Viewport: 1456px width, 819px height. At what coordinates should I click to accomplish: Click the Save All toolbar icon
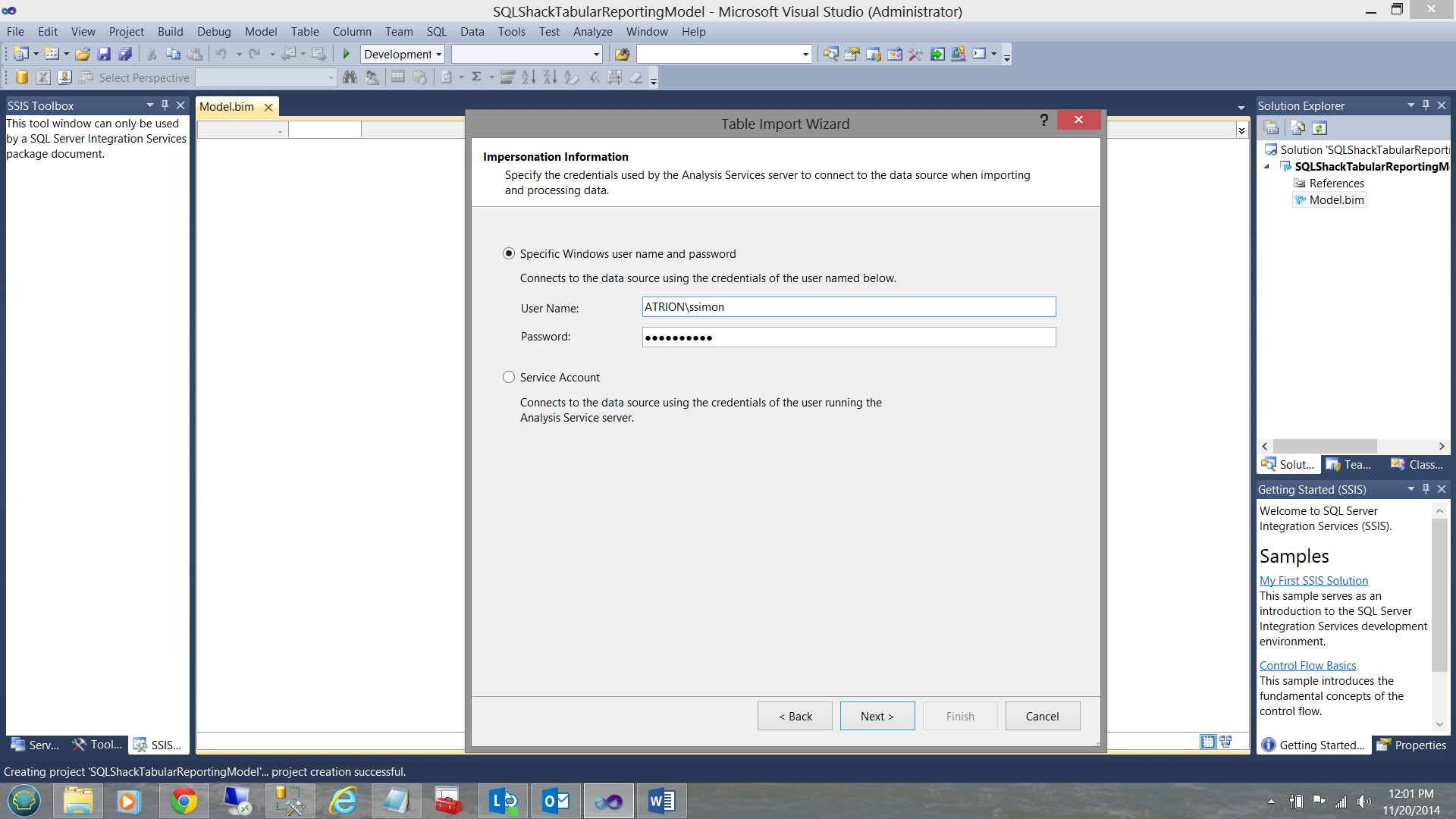click(x=125, y=54)
